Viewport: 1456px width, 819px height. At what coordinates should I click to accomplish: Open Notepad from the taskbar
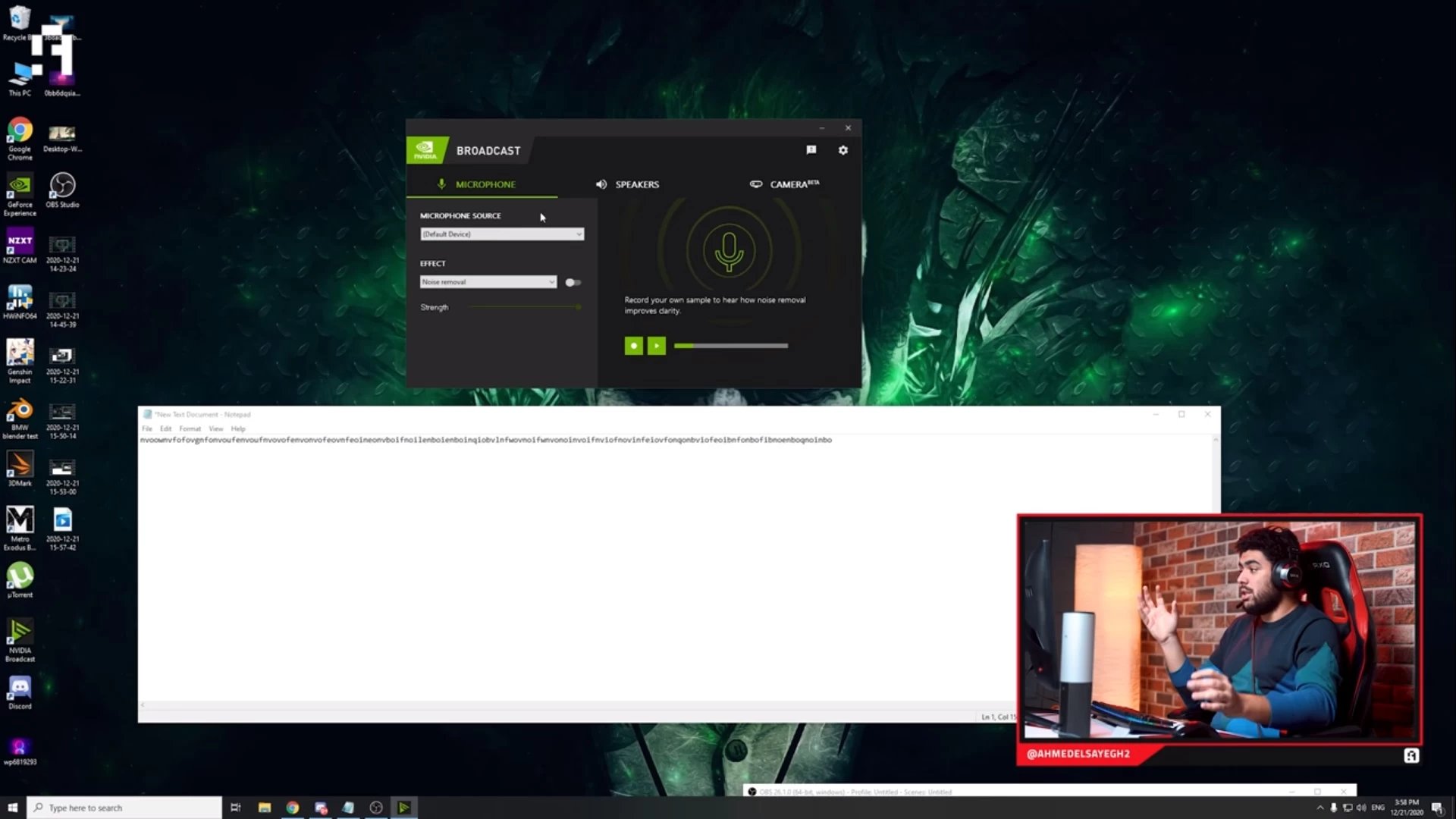click(348, 808)
